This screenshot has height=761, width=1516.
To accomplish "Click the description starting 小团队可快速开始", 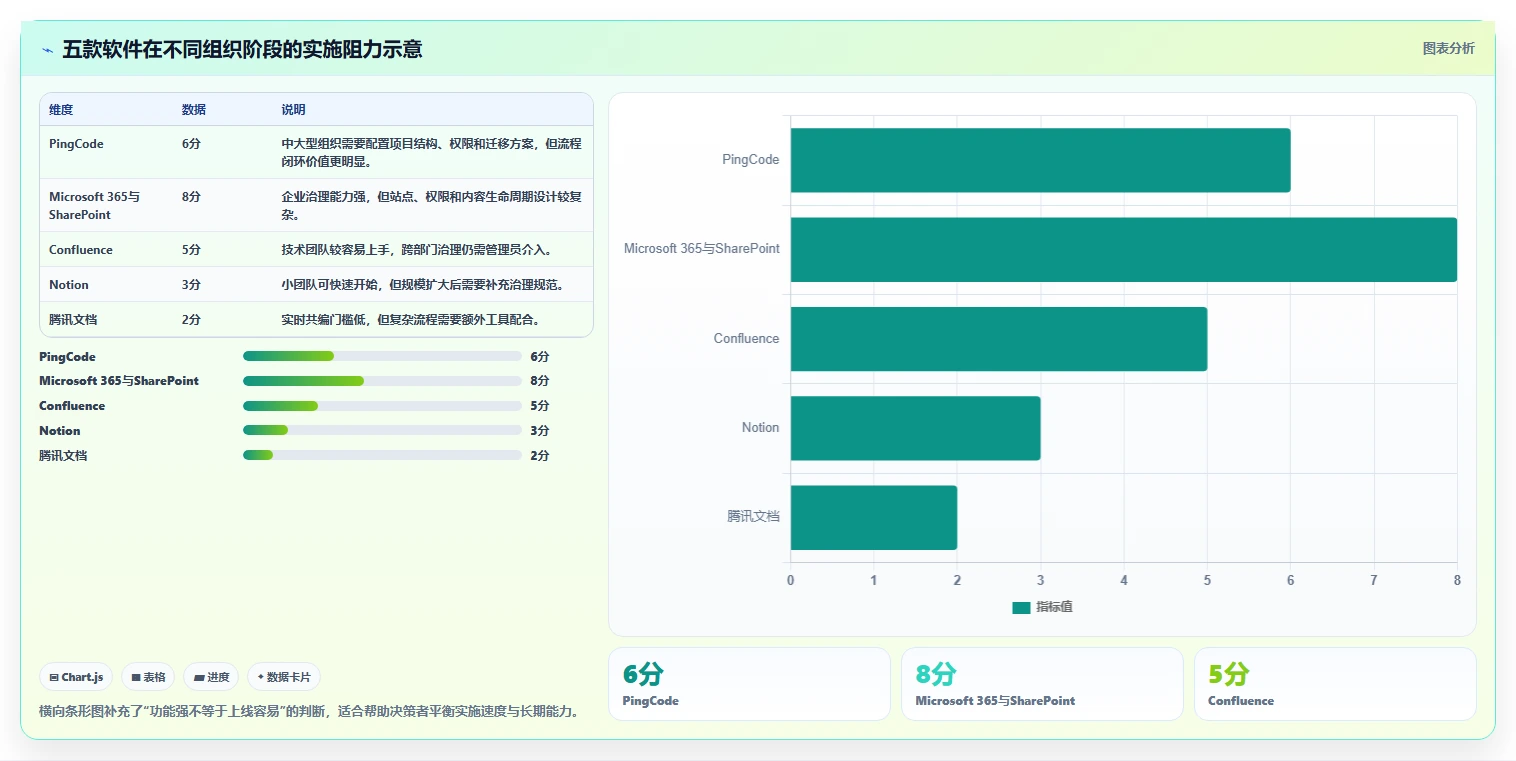I will click(x=423, y=285).
